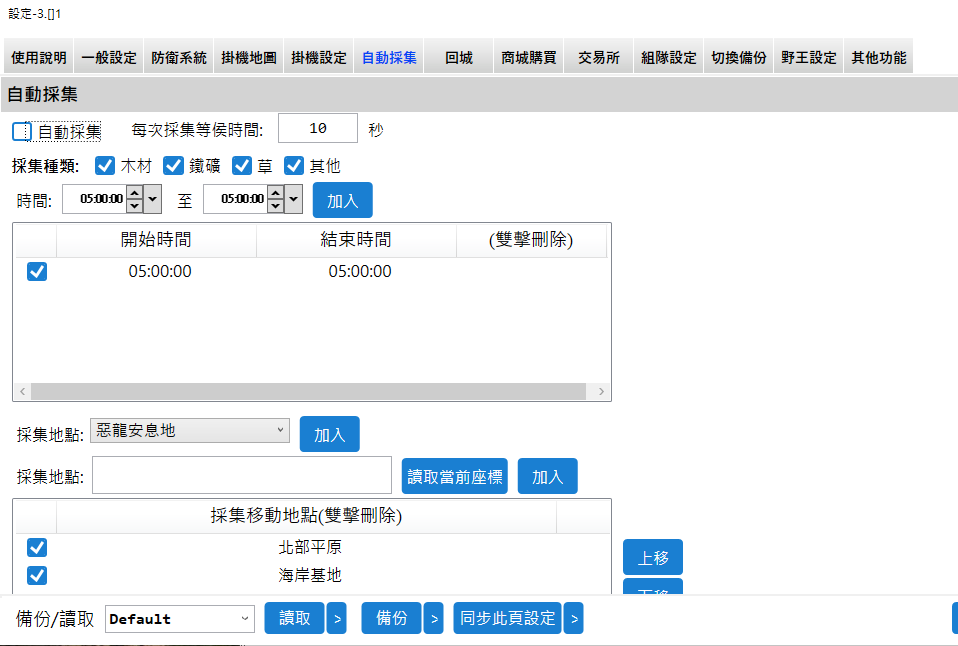The width and height of the screenshot is (958, 646).
Task: Click the arrow next to 讀取 button
Action: click(x=337, y=619)
